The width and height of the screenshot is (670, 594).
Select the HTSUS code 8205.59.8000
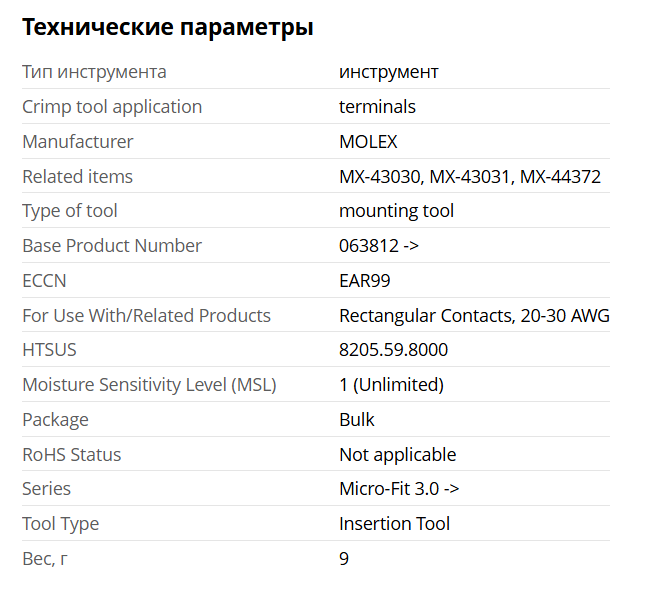tap(393, 350)
